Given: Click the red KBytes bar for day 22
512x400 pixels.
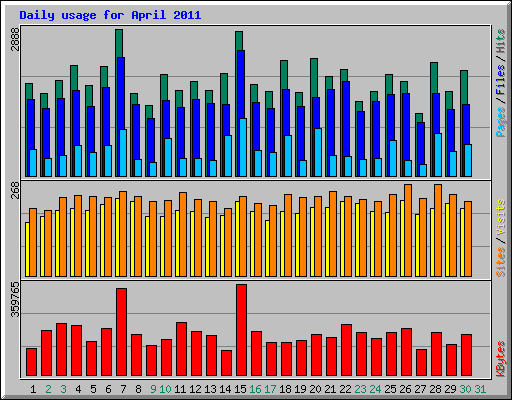Looking at the screenshot, I should click(x=347, y=350).
